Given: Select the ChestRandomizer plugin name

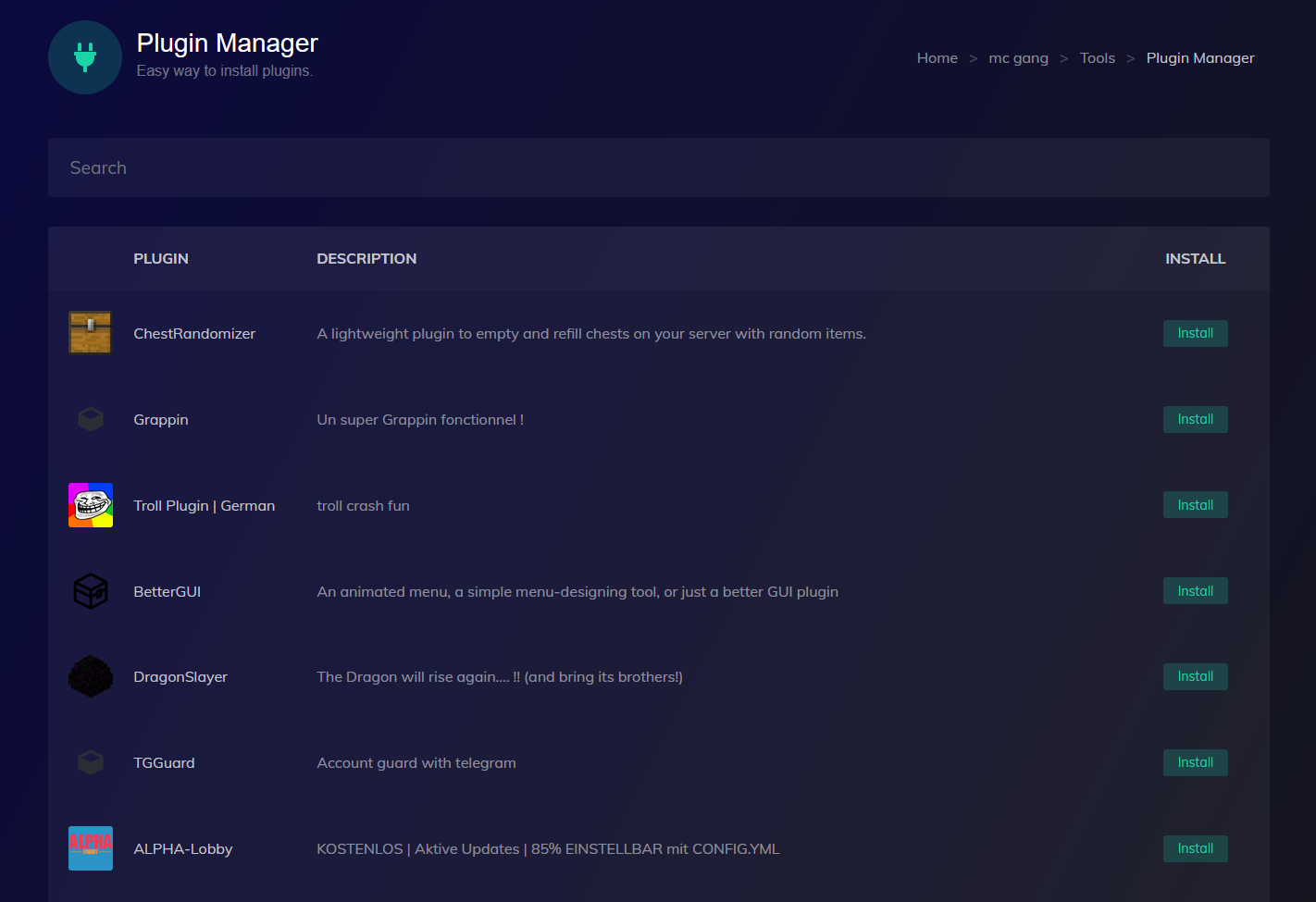Looking at the screenshot, I should (x=194, y=334).
